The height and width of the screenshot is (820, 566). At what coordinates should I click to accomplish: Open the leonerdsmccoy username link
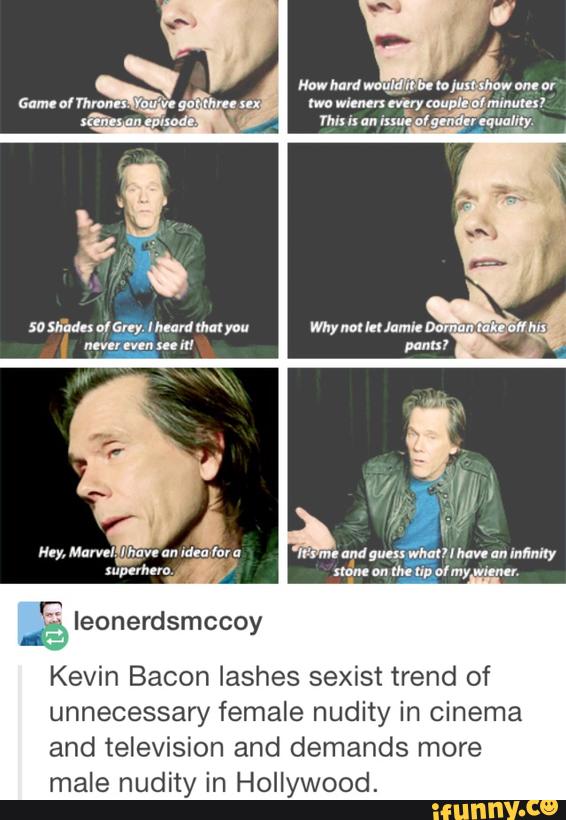click(168, 621)
